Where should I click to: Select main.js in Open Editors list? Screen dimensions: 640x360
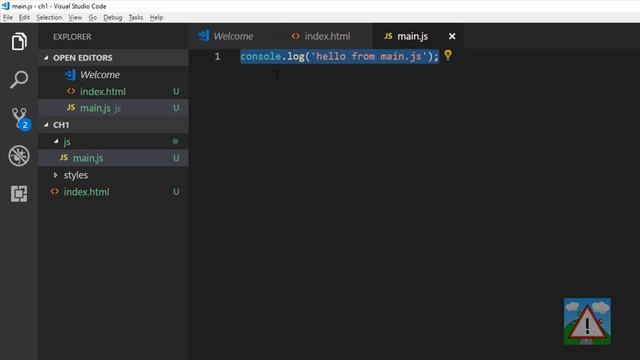(113, 108)
